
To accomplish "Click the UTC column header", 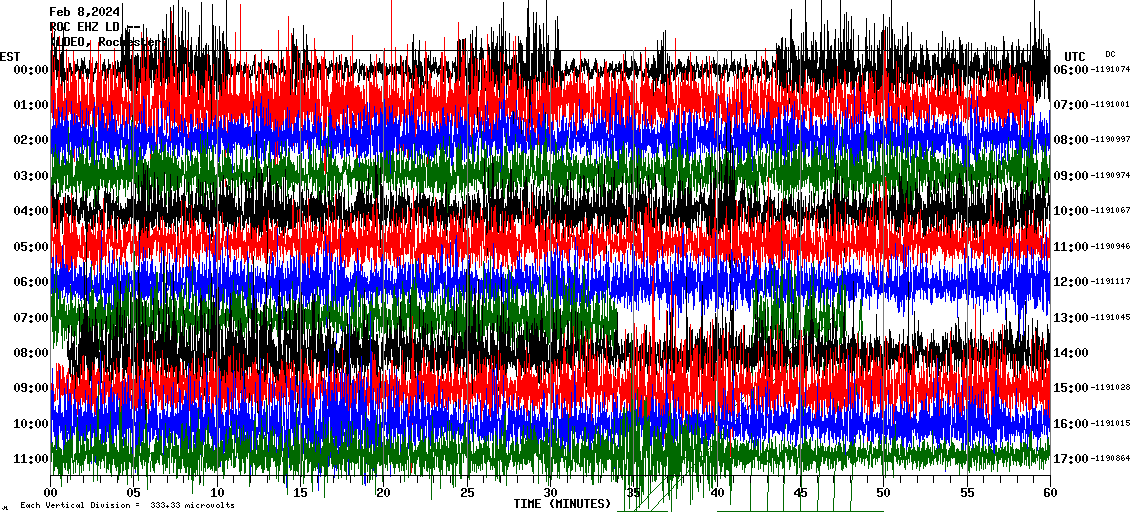I will (1075, 56).
